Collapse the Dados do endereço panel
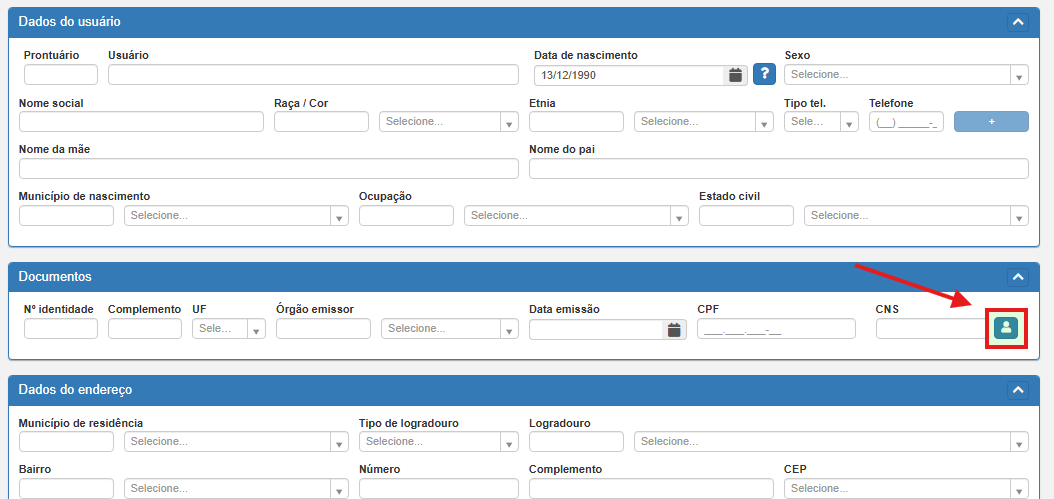 coord(1017,389)
